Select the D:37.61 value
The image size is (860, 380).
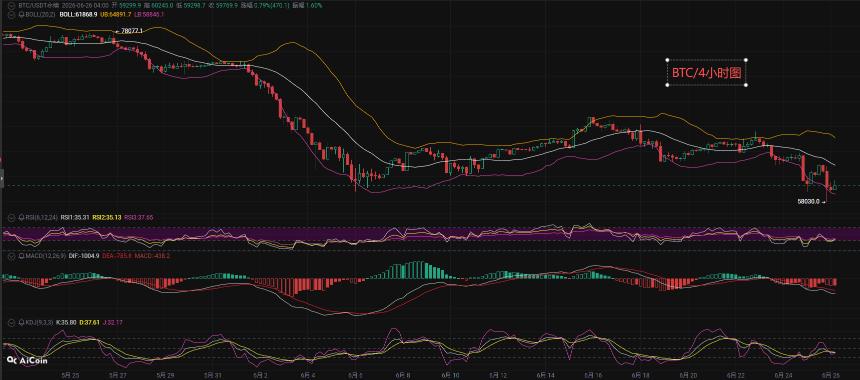point(89,322)
